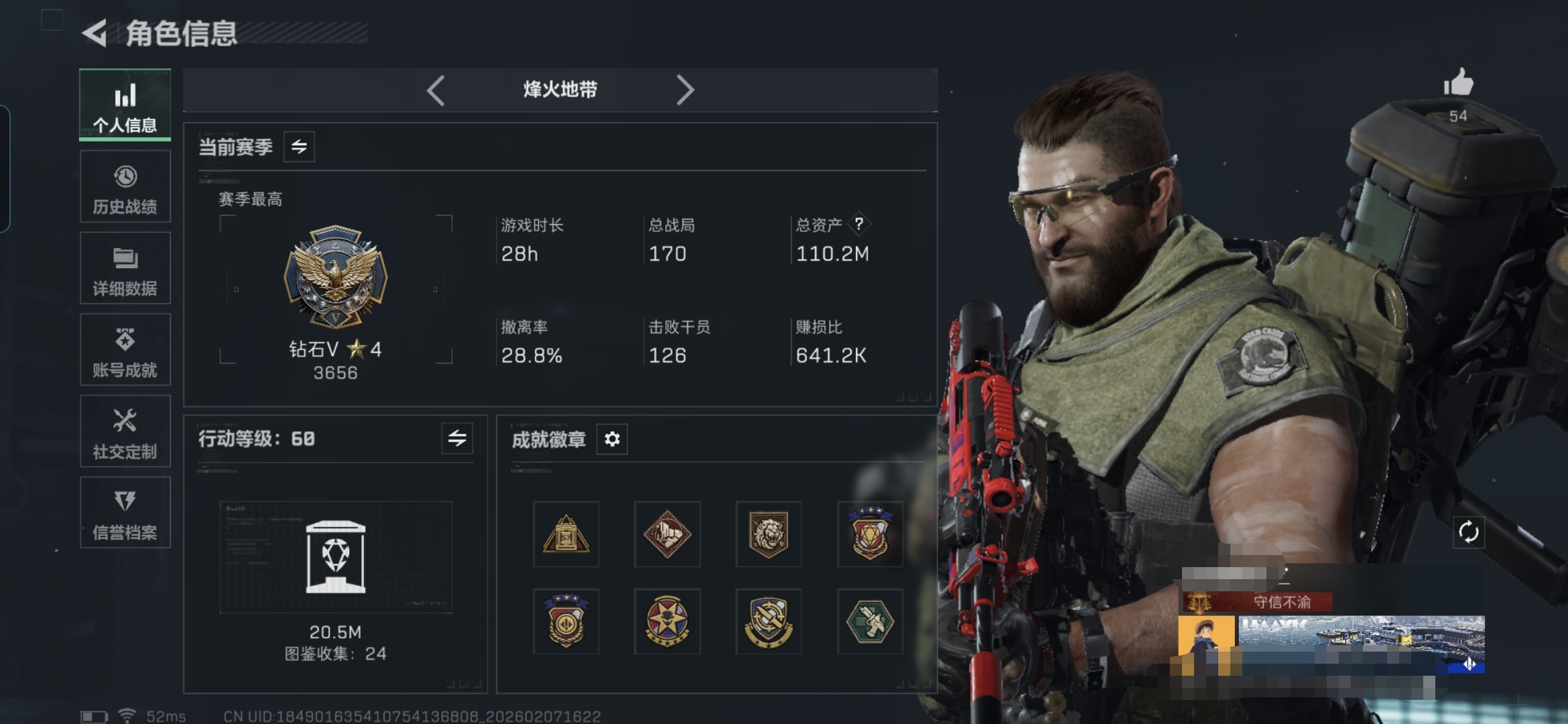Click the 钻石V season rank emblem
This screenshot has width=1568, height=724.
[x=336, y=277]
